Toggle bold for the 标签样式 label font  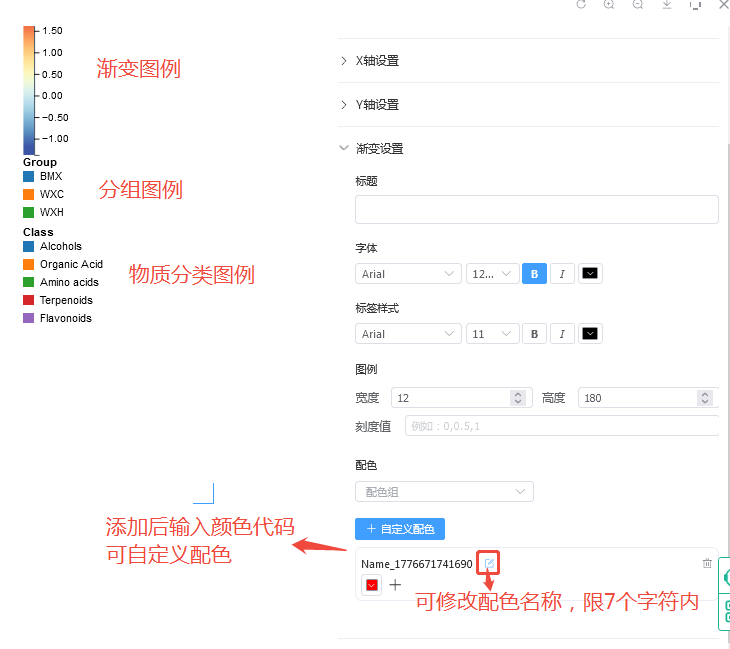(x=534, y=334)
